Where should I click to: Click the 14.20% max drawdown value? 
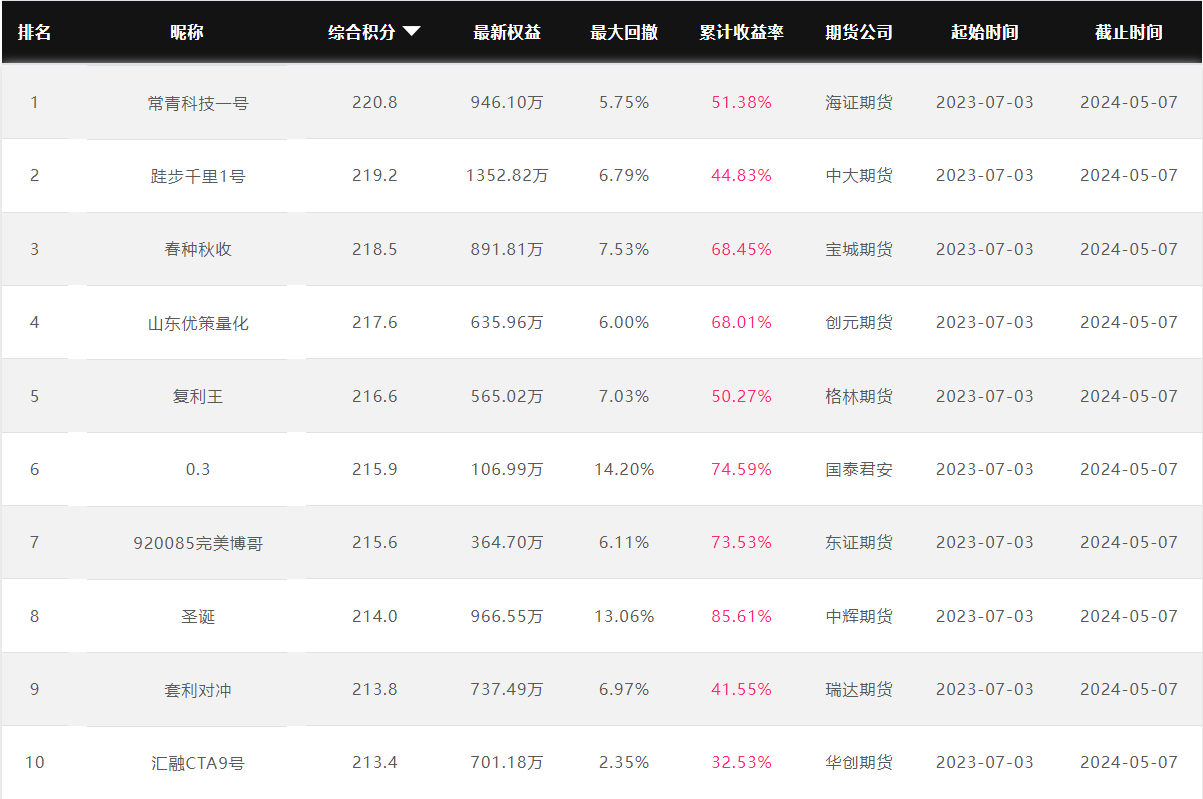tap(624, 469)
